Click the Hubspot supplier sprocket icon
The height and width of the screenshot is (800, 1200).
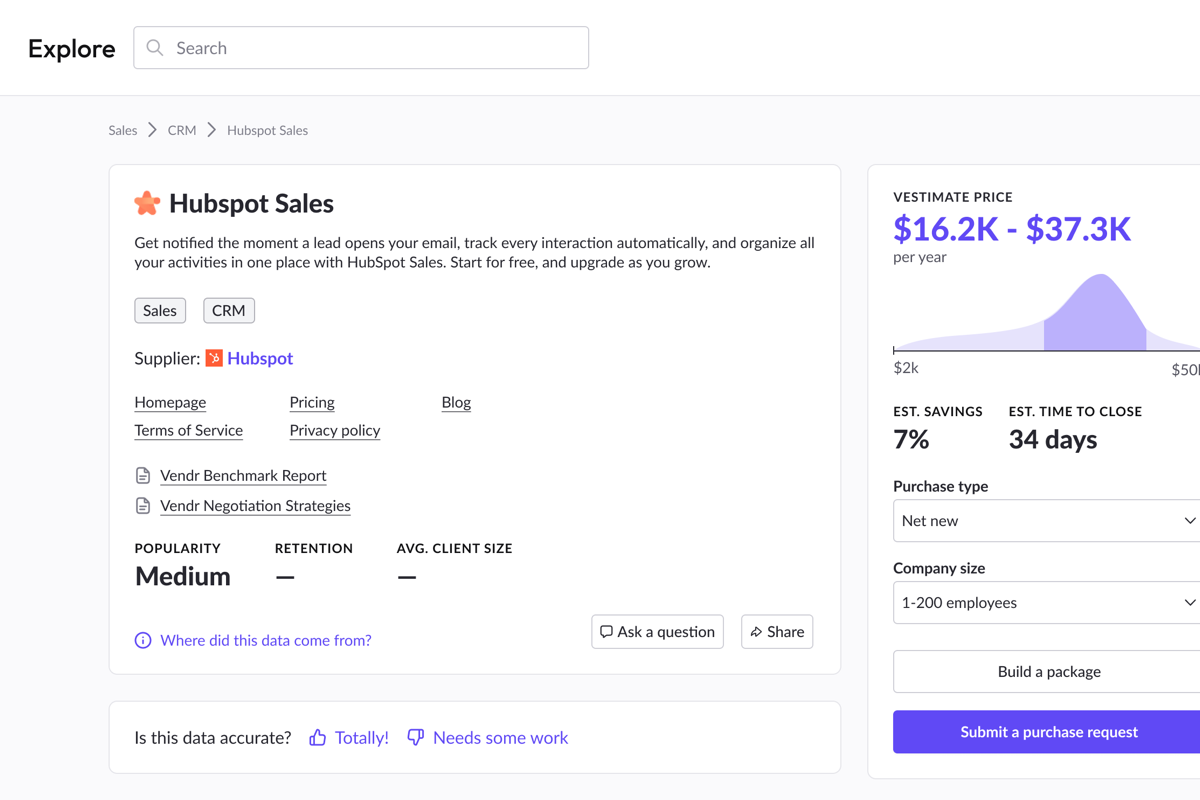[x=214, y=358]
